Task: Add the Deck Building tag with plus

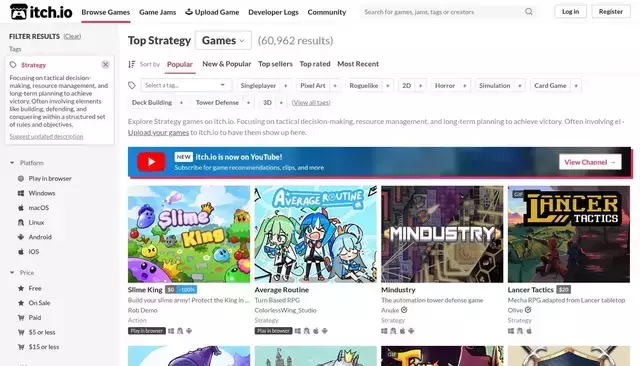Action: pyautogui.click(x=181, y=102)
